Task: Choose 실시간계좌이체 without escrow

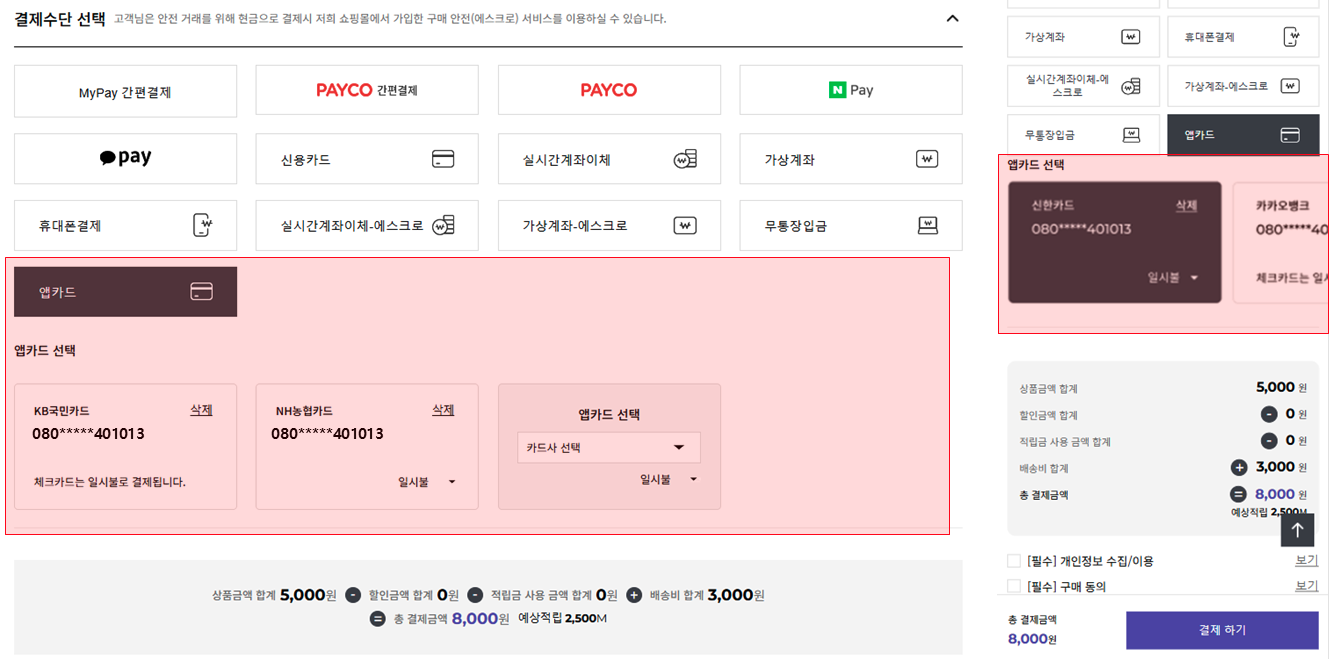Action: click(609, 159)
